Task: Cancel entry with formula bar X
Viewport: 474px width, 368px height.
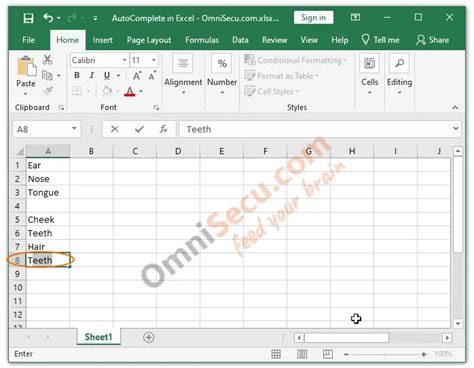Action: click(114, 129)
